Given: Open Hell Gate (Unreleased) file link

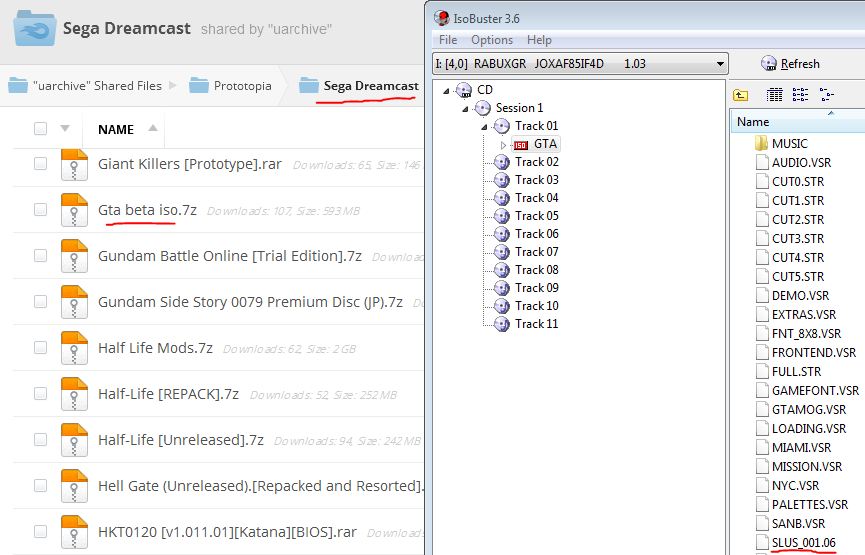Looking at the screenshot, I should (260, 486).
